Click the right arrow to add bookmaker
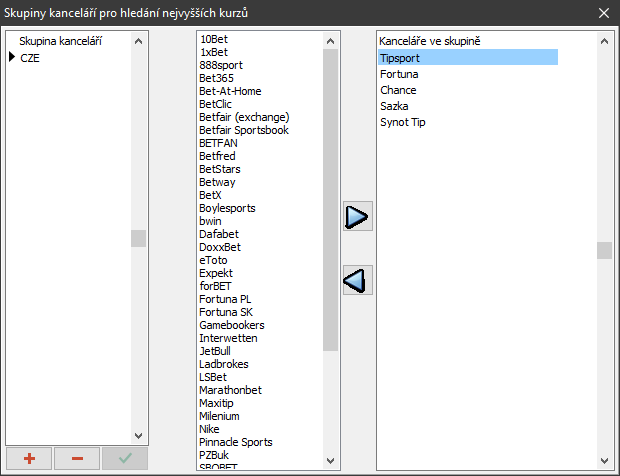Screen dimensions: 620x476 pos(358,216)
